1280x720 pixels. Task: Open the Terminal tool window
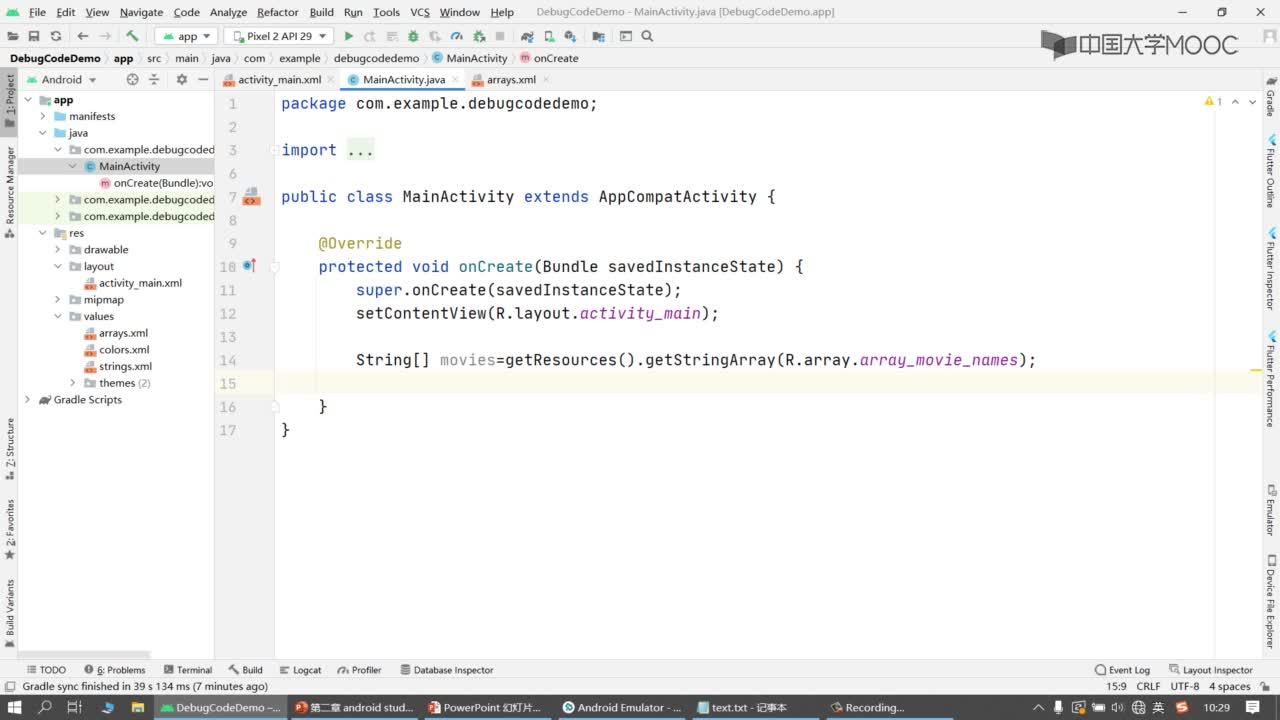(x=187, y=670)
